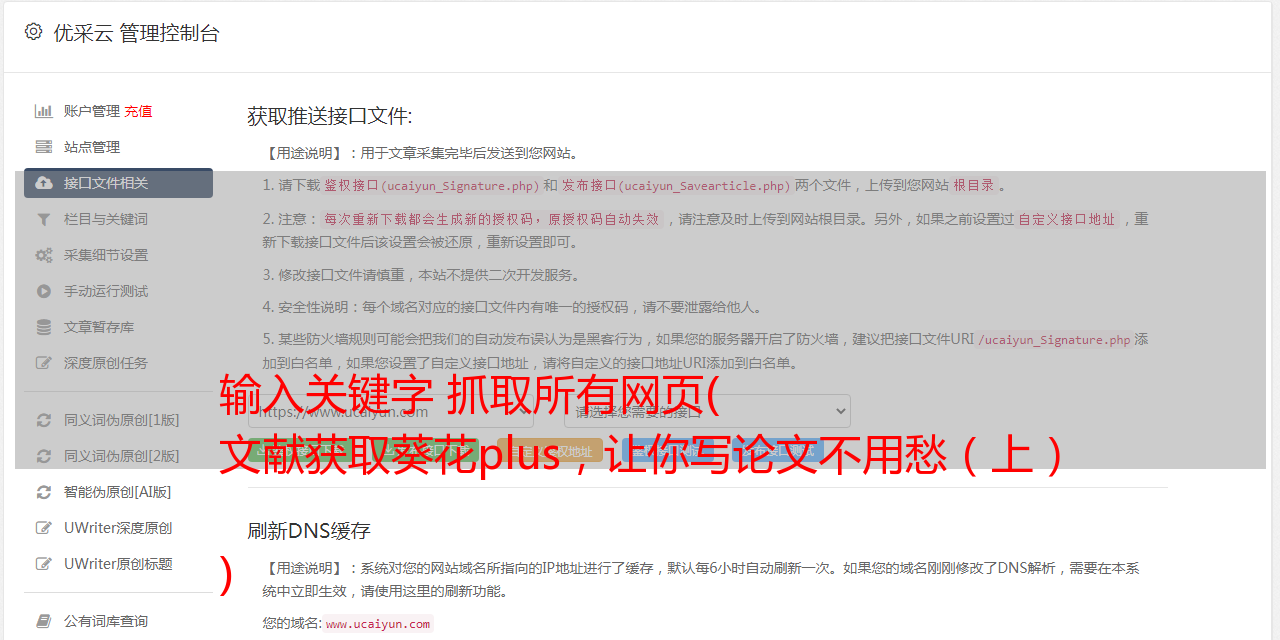The height and width of the screenshot is (640, 1280).
Task: Click the red 充值 link
Action: tap(138, 111)
